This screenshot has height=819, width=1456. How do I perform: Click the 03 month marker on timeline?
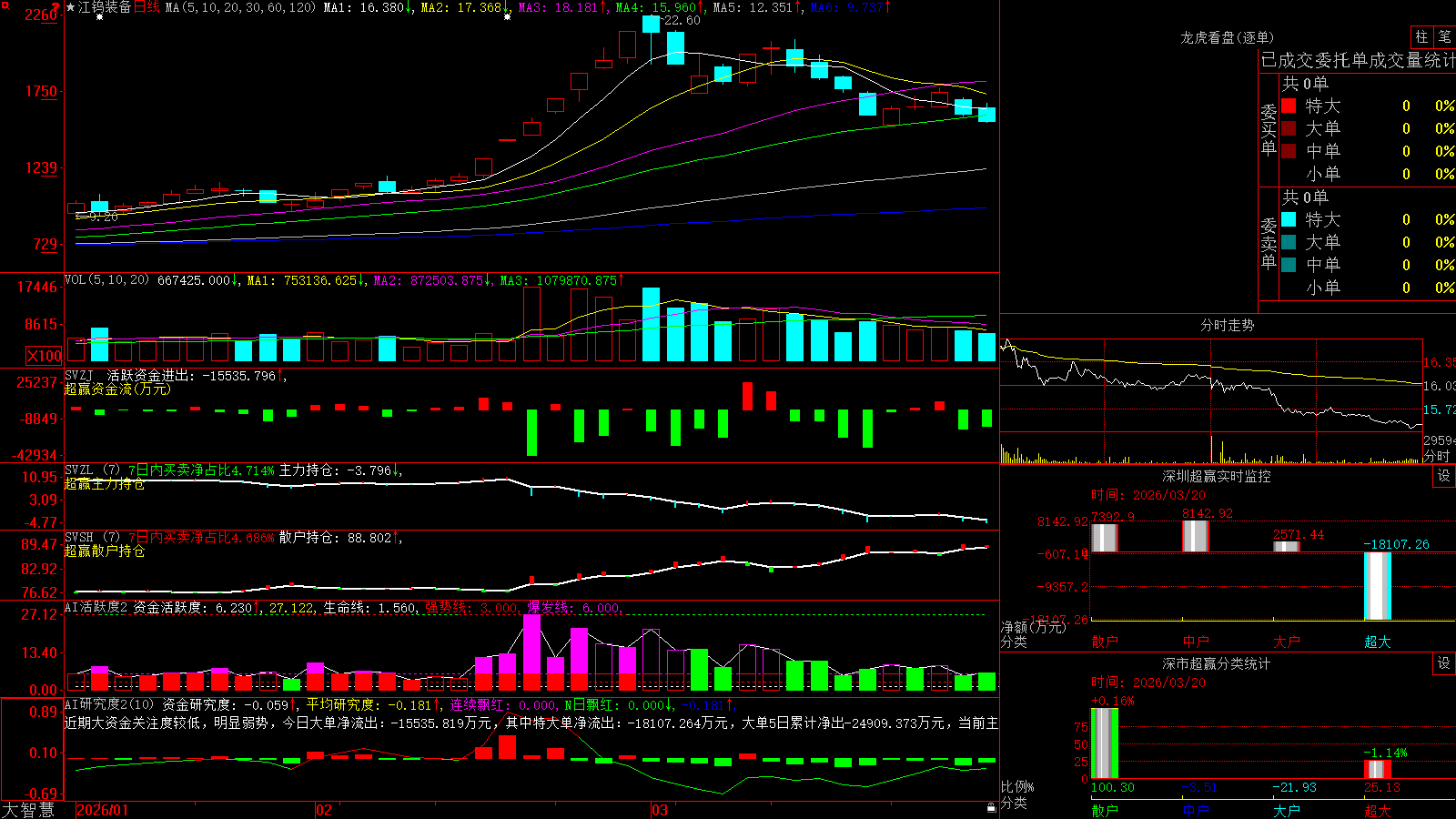[660, 810]
